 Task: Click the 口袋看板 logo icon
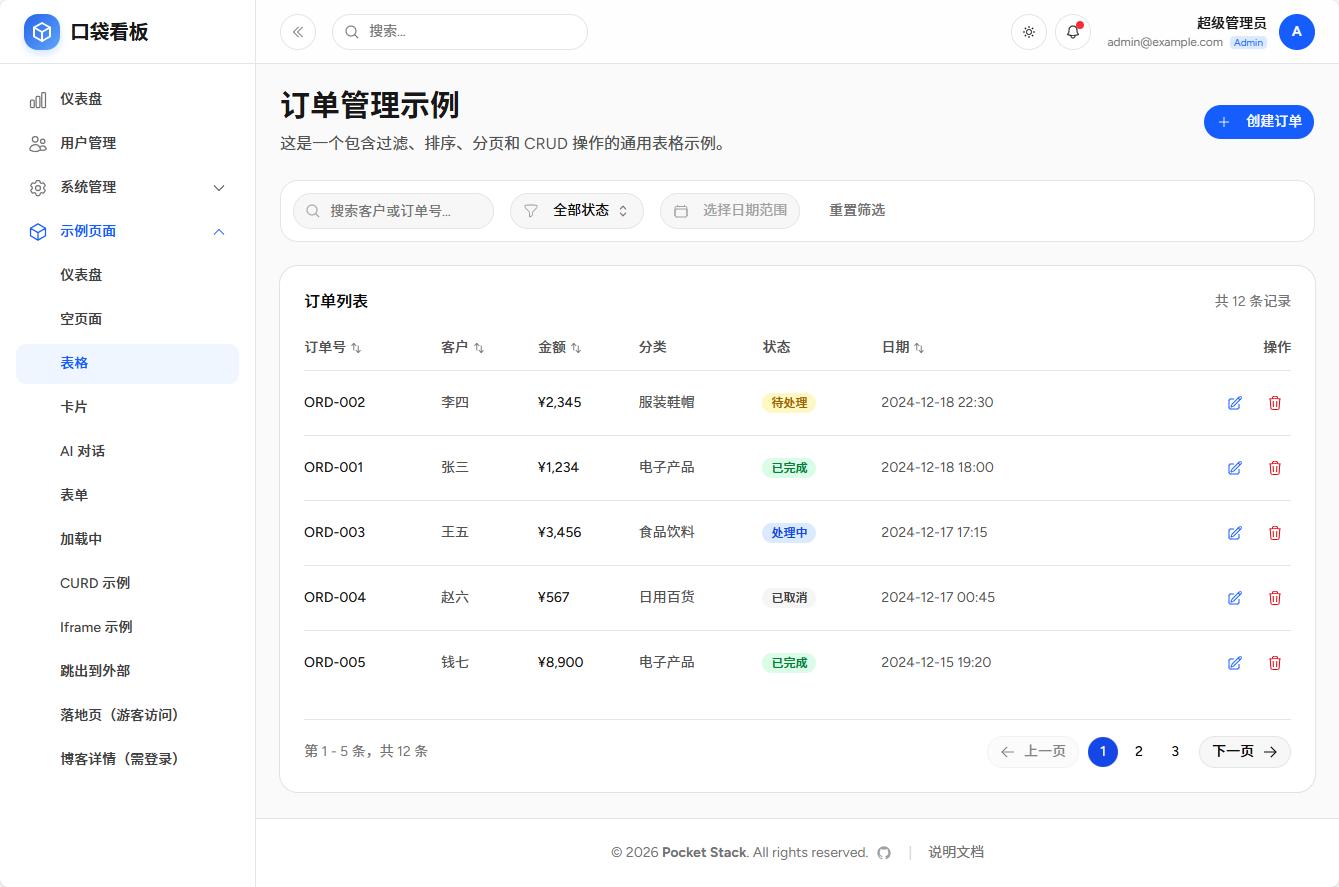pos(41,31)
